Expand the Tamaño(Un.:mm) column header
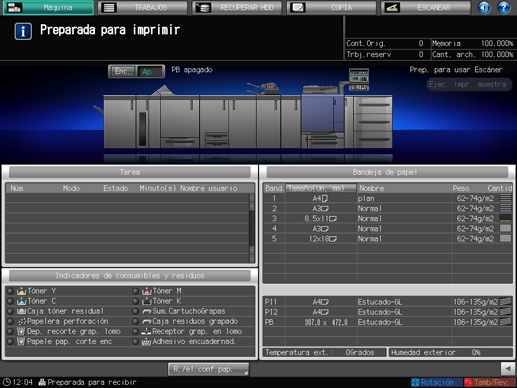The image size is (517, 388). point(321,188)
